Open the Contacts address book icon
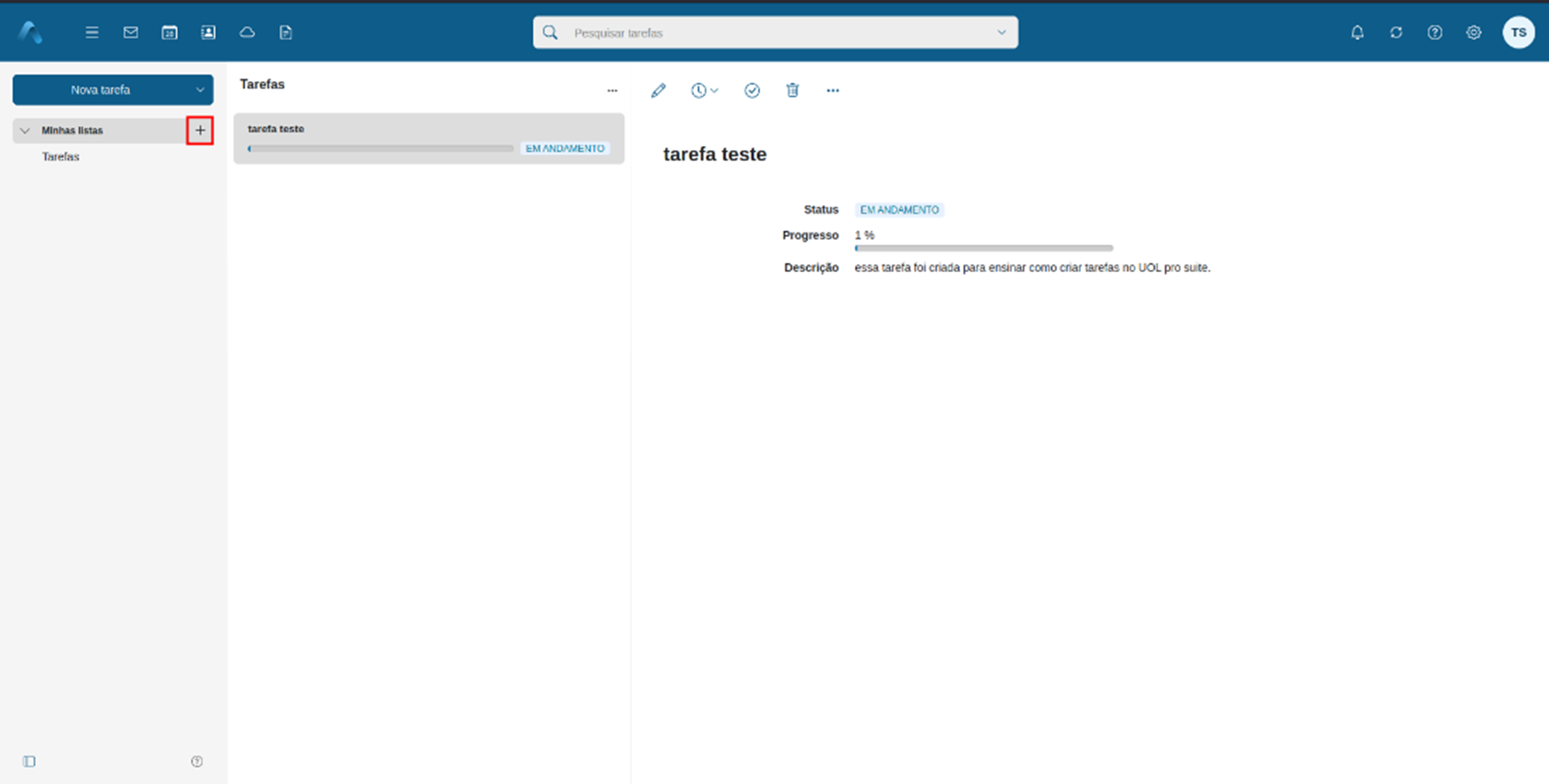Screen dimensions: 1549x784 [208, 32]
